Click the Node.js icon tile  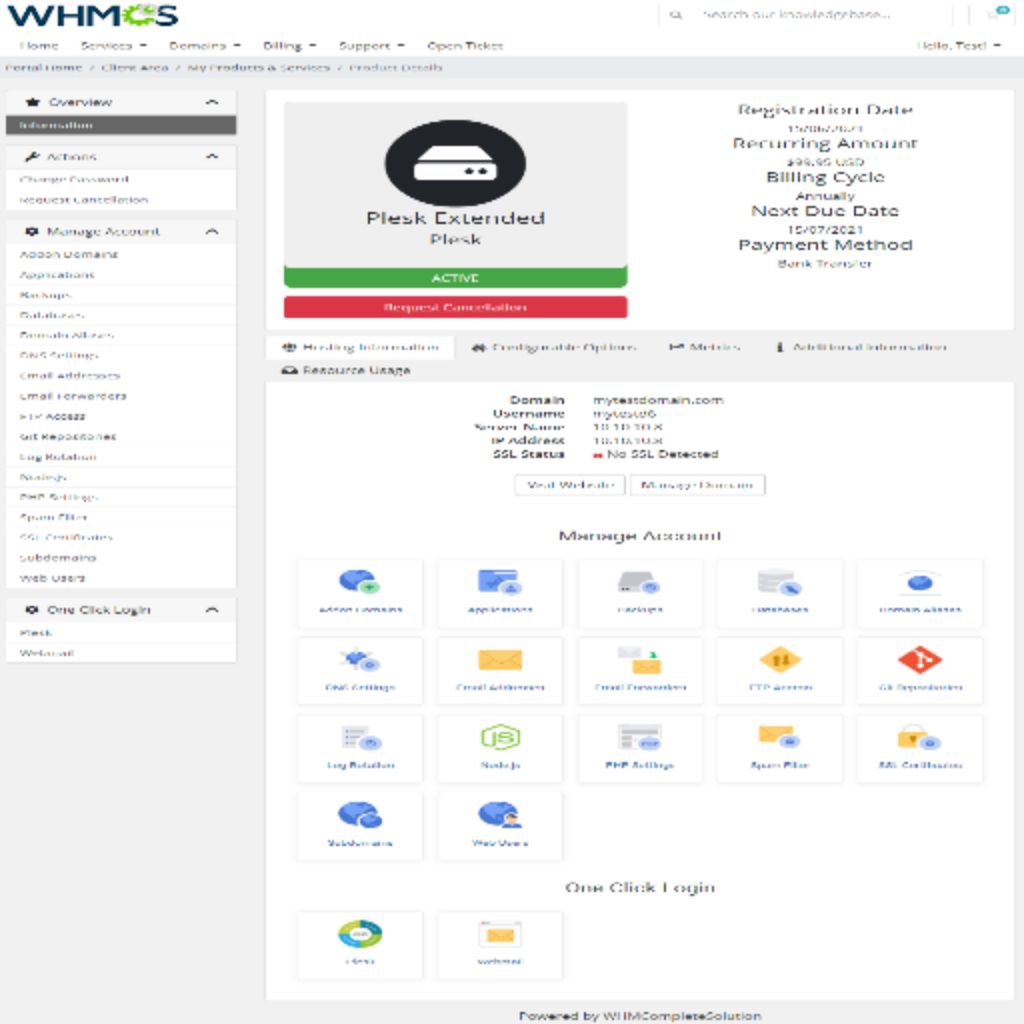click(x=500, y=747)
